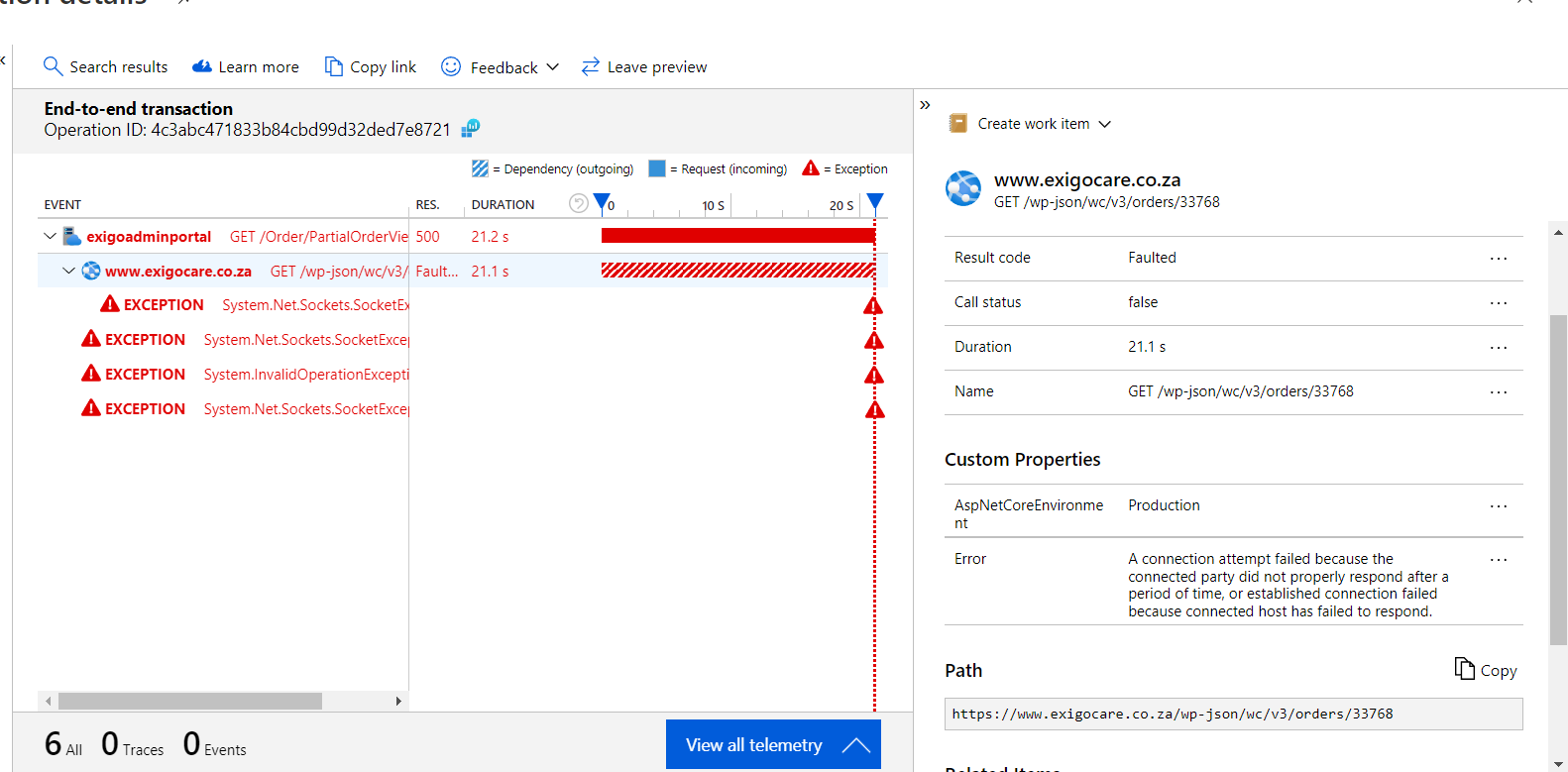The height and width of the screenshot is (772, 1568).
Task: Click the GET /wp-json/wc/v3/orders/33768 Name value
Action: pyautogui.click(x=1240, y=391)
